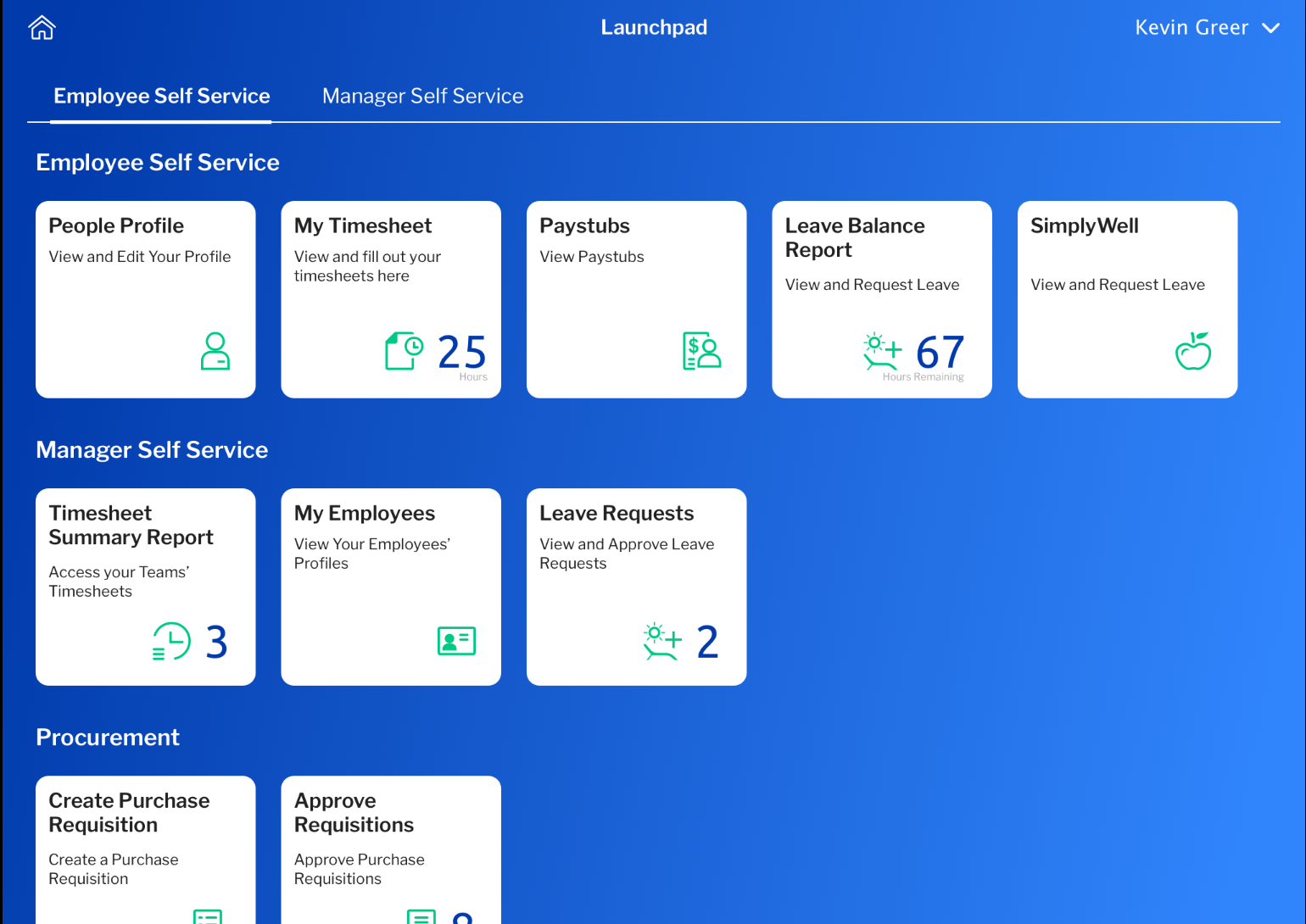Click the Leave Requests sun lounger icon

(x=663, y=642)
